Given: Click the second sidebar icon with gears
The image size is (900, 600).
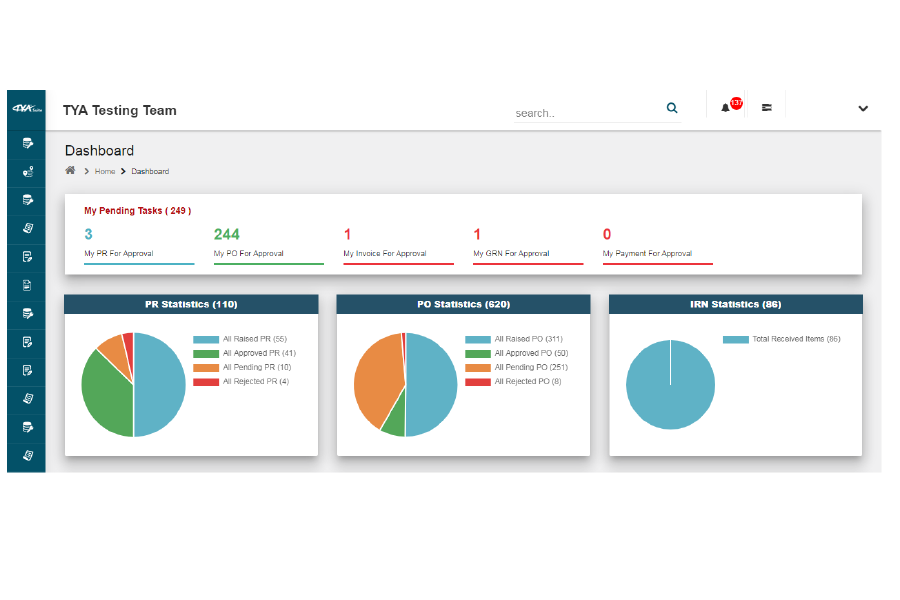Looking at the screenshot, I should (27, 172).
